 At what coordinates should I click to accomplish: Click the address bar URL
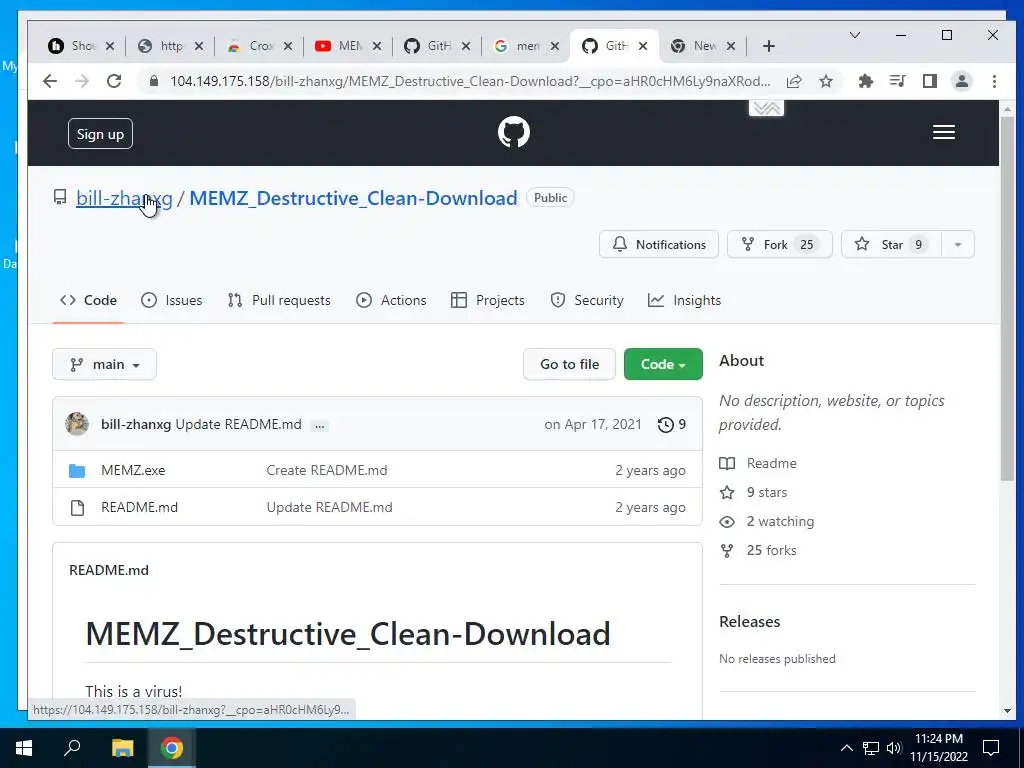pyautogui.click(x=470, y=81)
